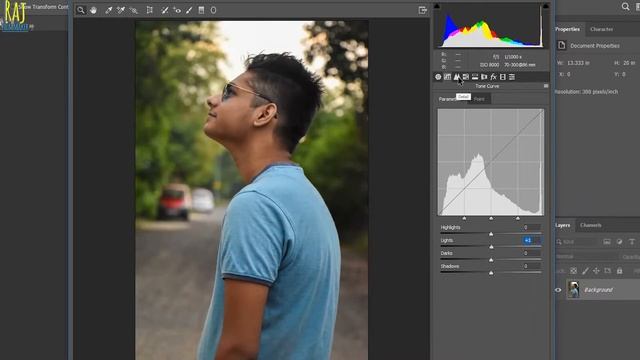Open the Camera Calibration panel icon
640x360 pixels.
click(503, 77)
